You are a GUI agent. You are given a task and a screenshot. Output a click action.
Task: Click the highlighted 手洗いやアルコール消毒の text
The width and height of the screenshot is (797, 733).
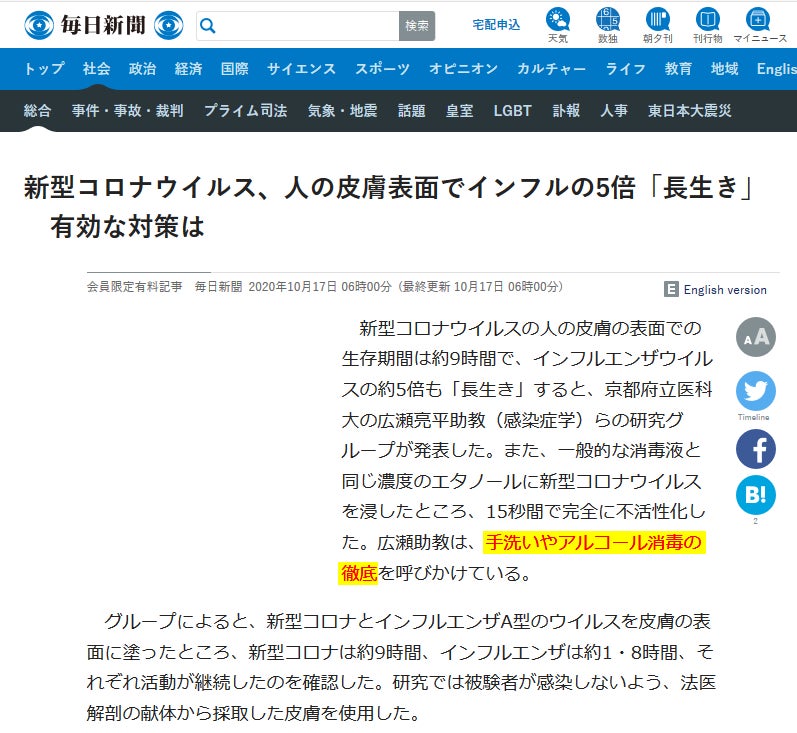tap(594, 543)
